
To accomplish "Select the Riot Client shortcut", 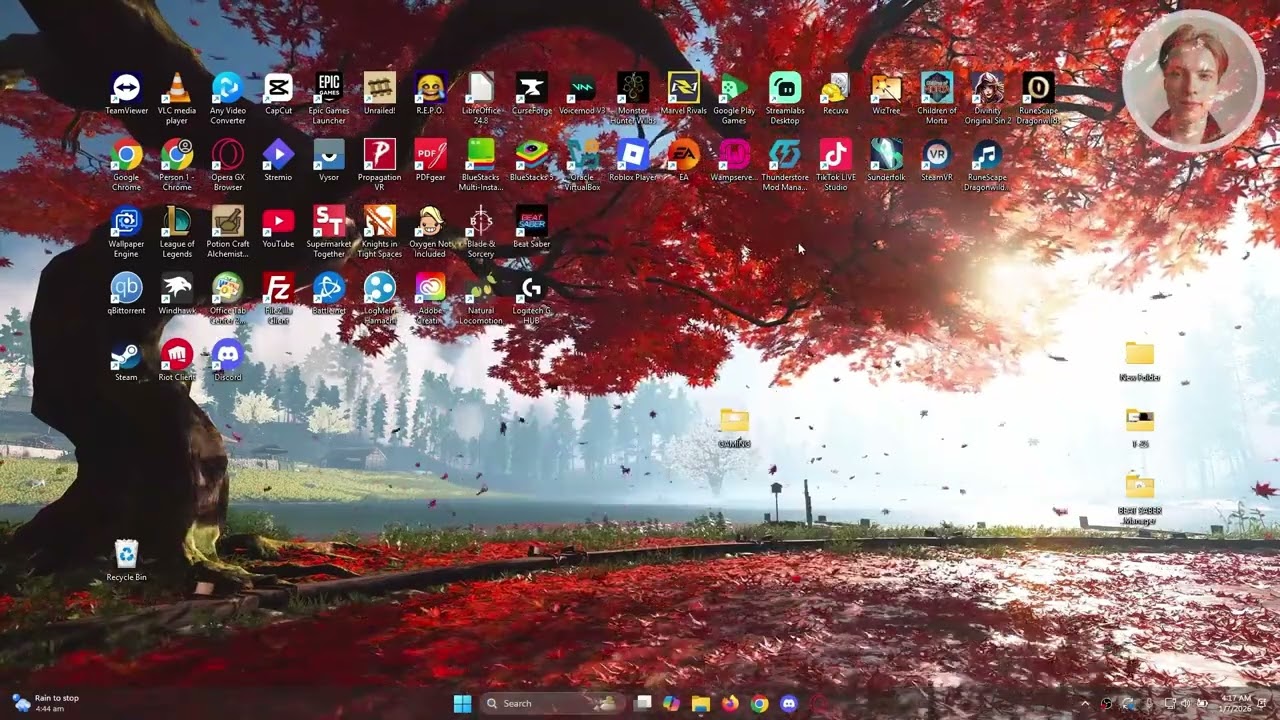I will (177, 355).
